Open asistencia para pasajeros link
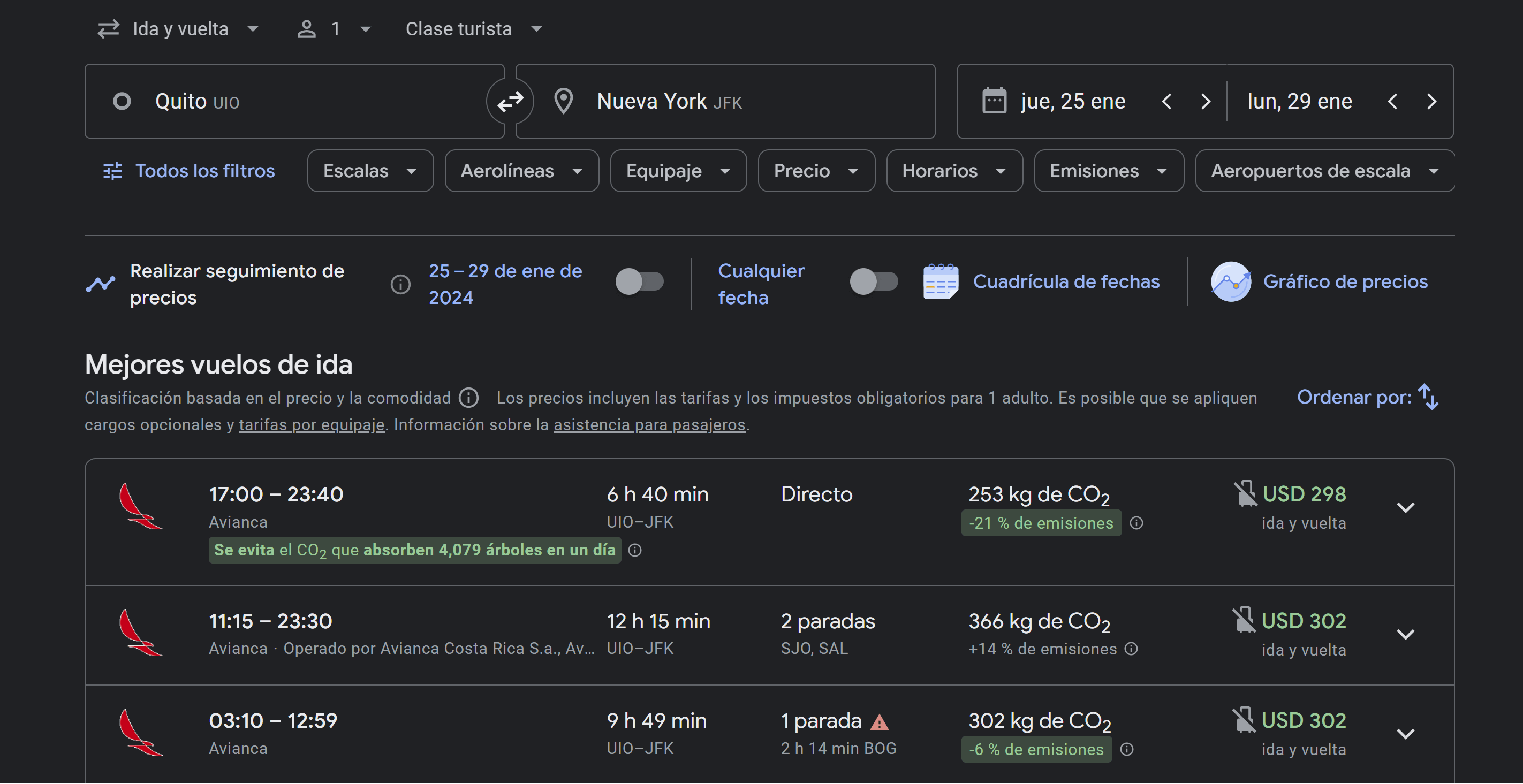Viewport: 1523px width, 784px height. [649, 425]
